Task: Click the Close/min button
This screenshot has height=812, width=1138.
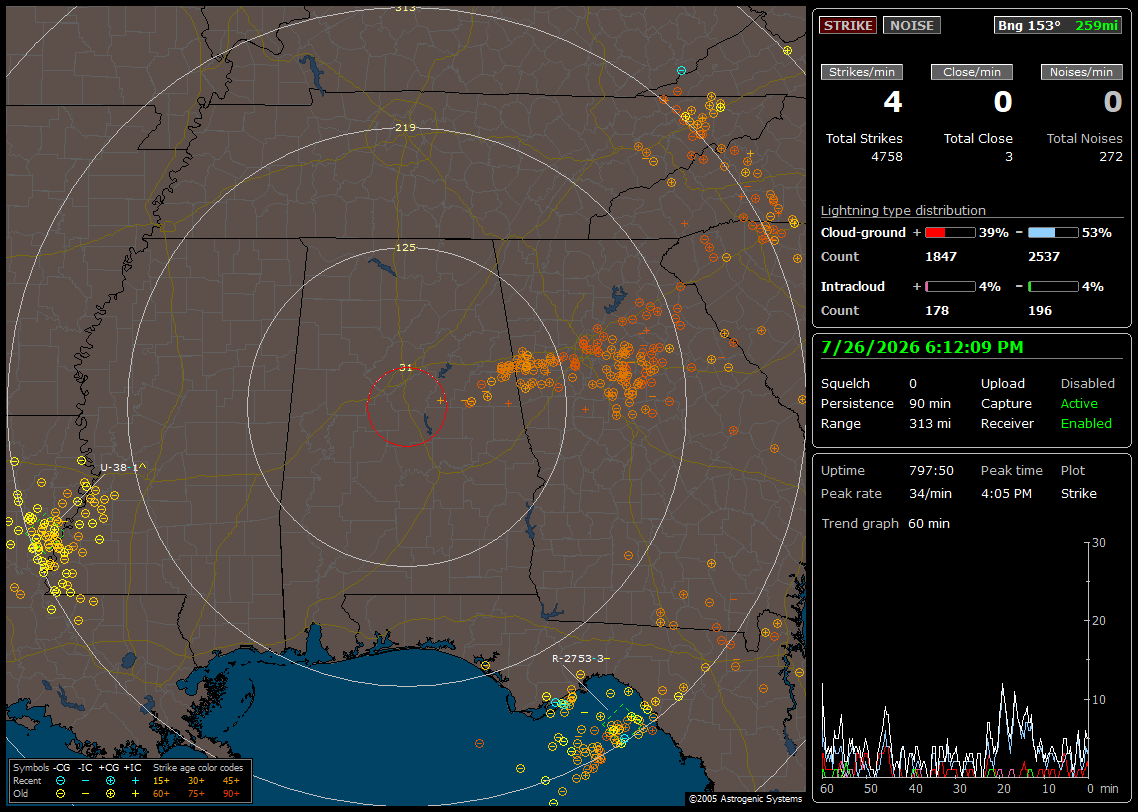Action: [x=972, y=72]
